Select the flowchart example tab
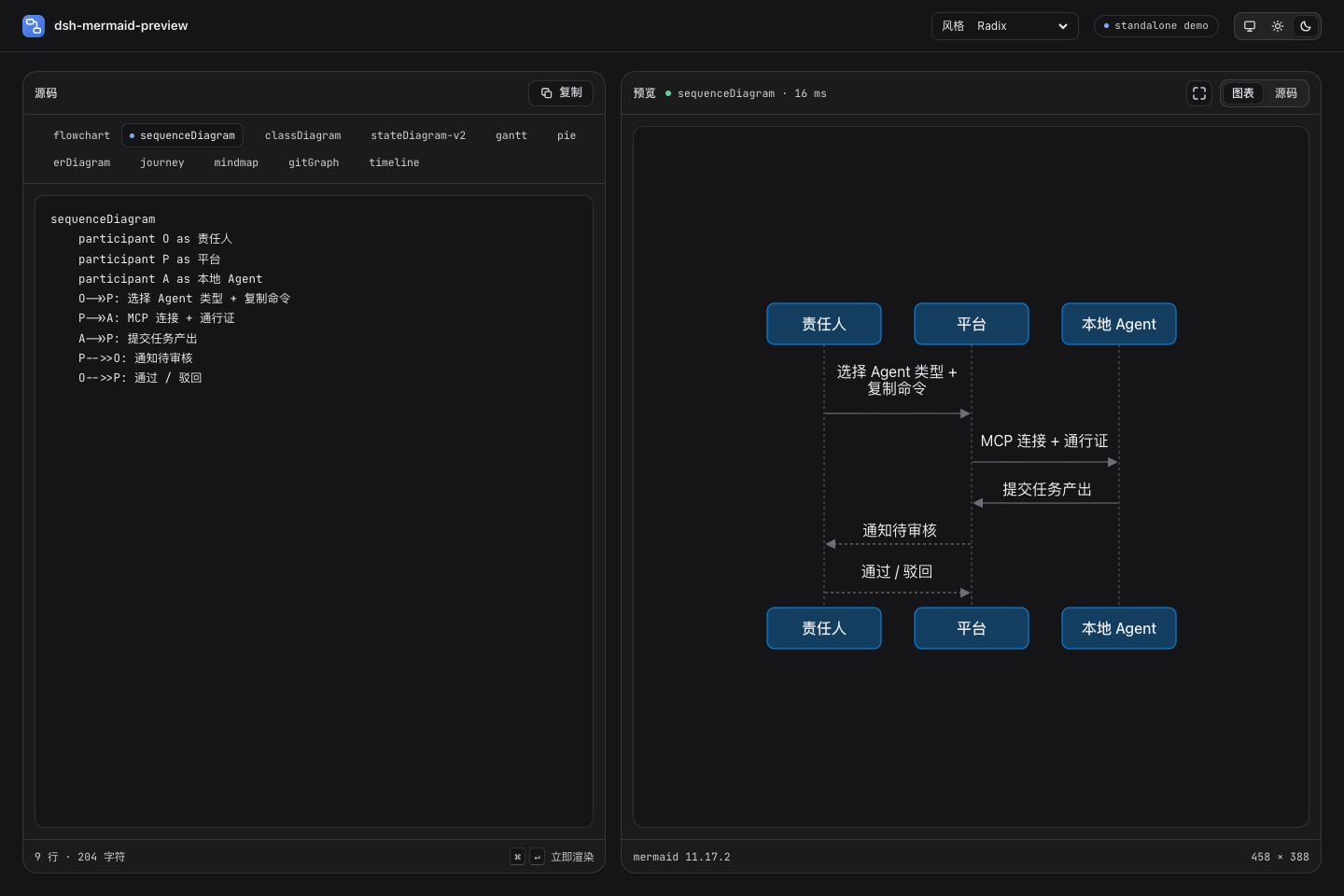The width and height of the screenshot is (1344, 896). pos(81,135)
